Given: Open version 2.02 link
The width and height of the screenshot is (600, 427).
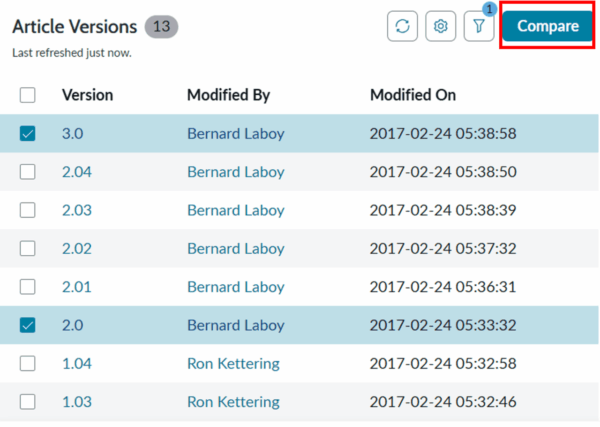Looking at the screenshot, I should 76,248.
